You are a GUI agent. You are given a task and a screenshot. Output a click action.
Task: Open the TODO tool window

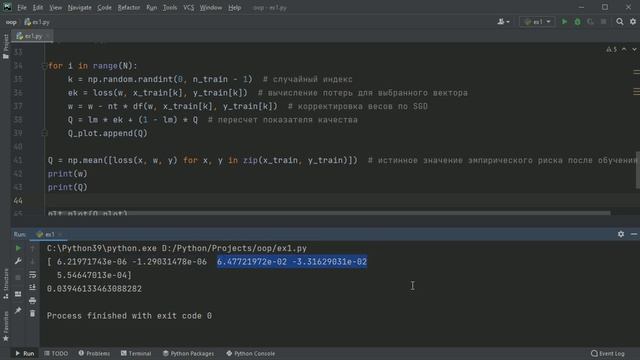coord(56,353)
